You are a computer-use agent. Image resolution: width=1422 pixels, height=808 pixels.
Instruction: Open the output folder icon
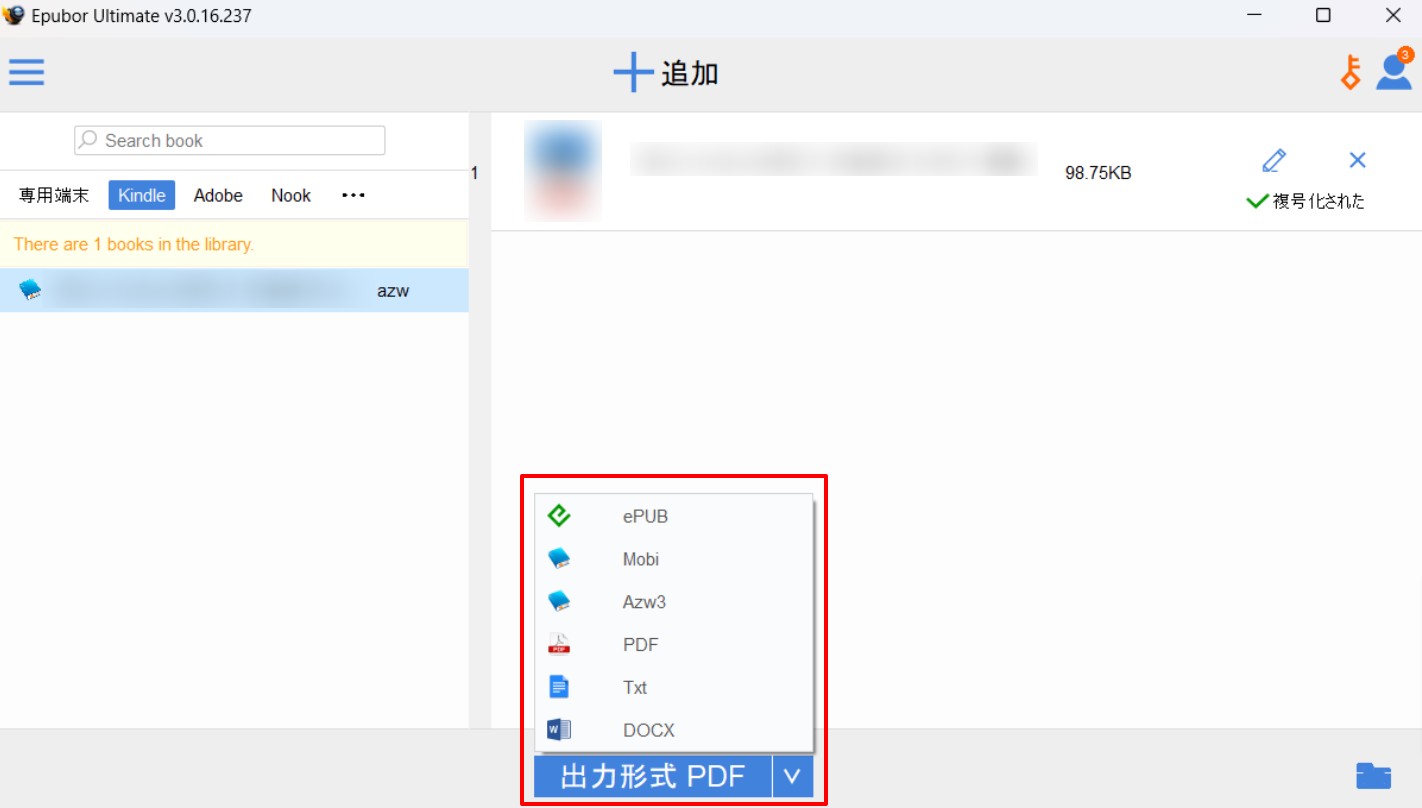click(x=1373, y=776)
